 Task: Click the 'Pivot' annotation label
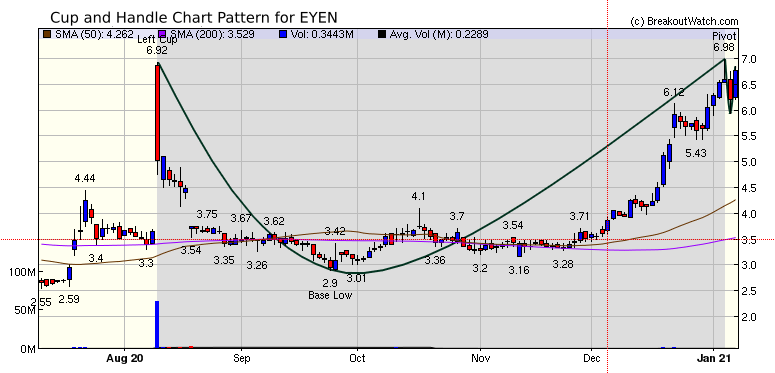[724, 37]
